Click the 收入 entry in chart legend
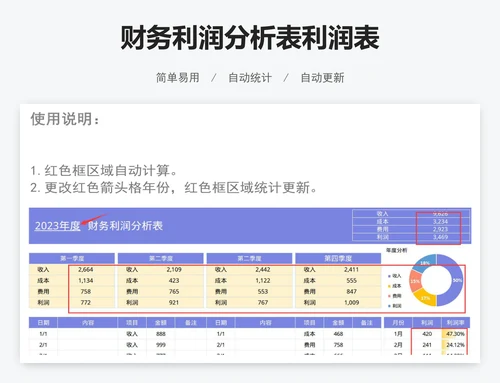The width and height of the screenshot is (500, 383). click(x=395, y=276)
